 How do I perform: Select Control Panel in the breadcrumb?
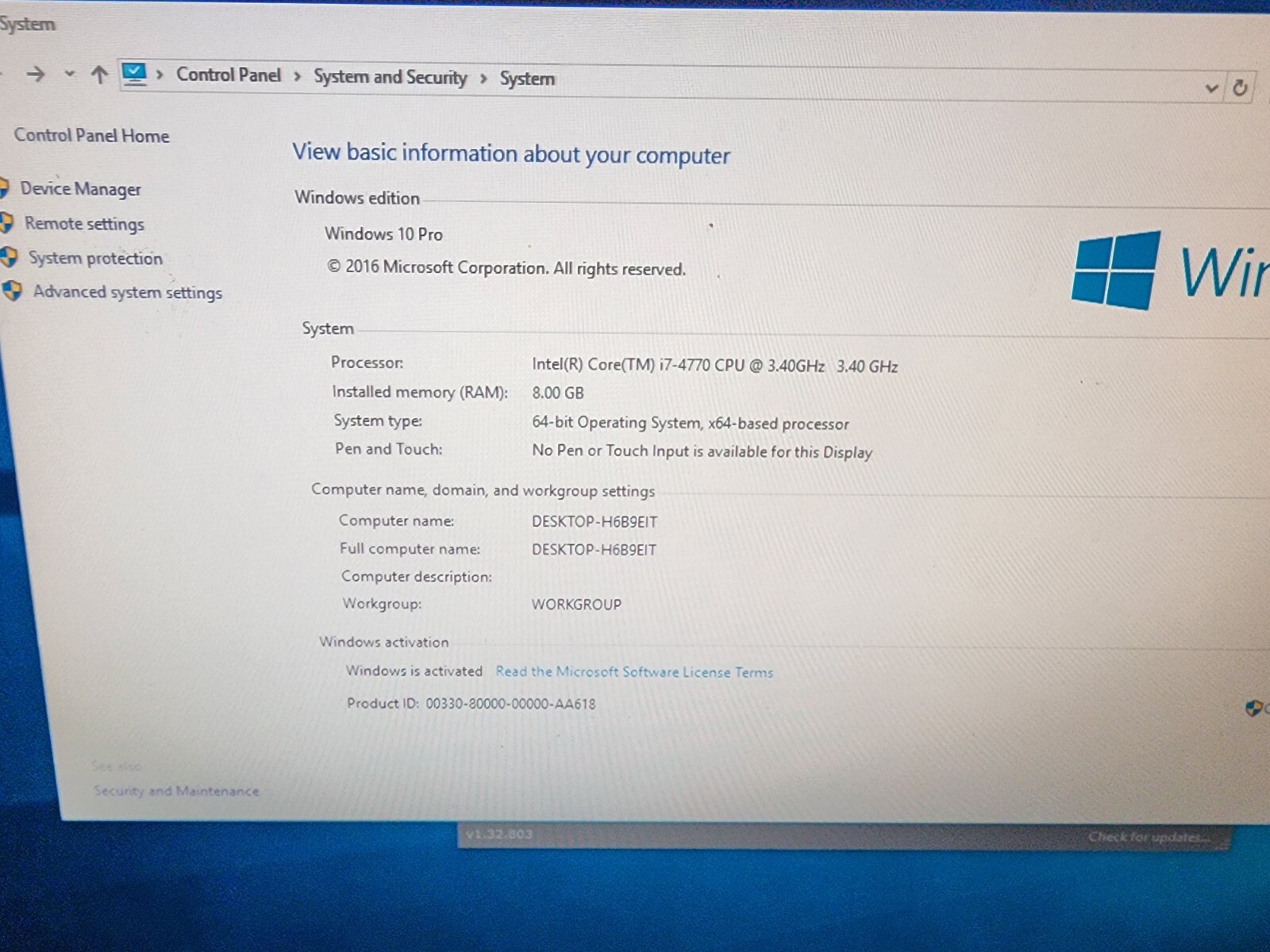tap(229, 75)
